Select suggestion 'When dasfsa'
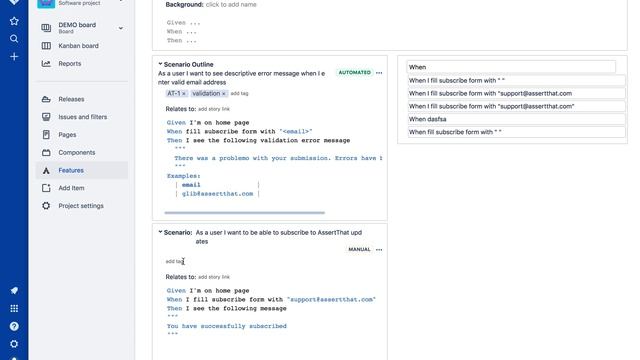Image resolution: width=640 pixels, height=360 pixels. point(516,119)
